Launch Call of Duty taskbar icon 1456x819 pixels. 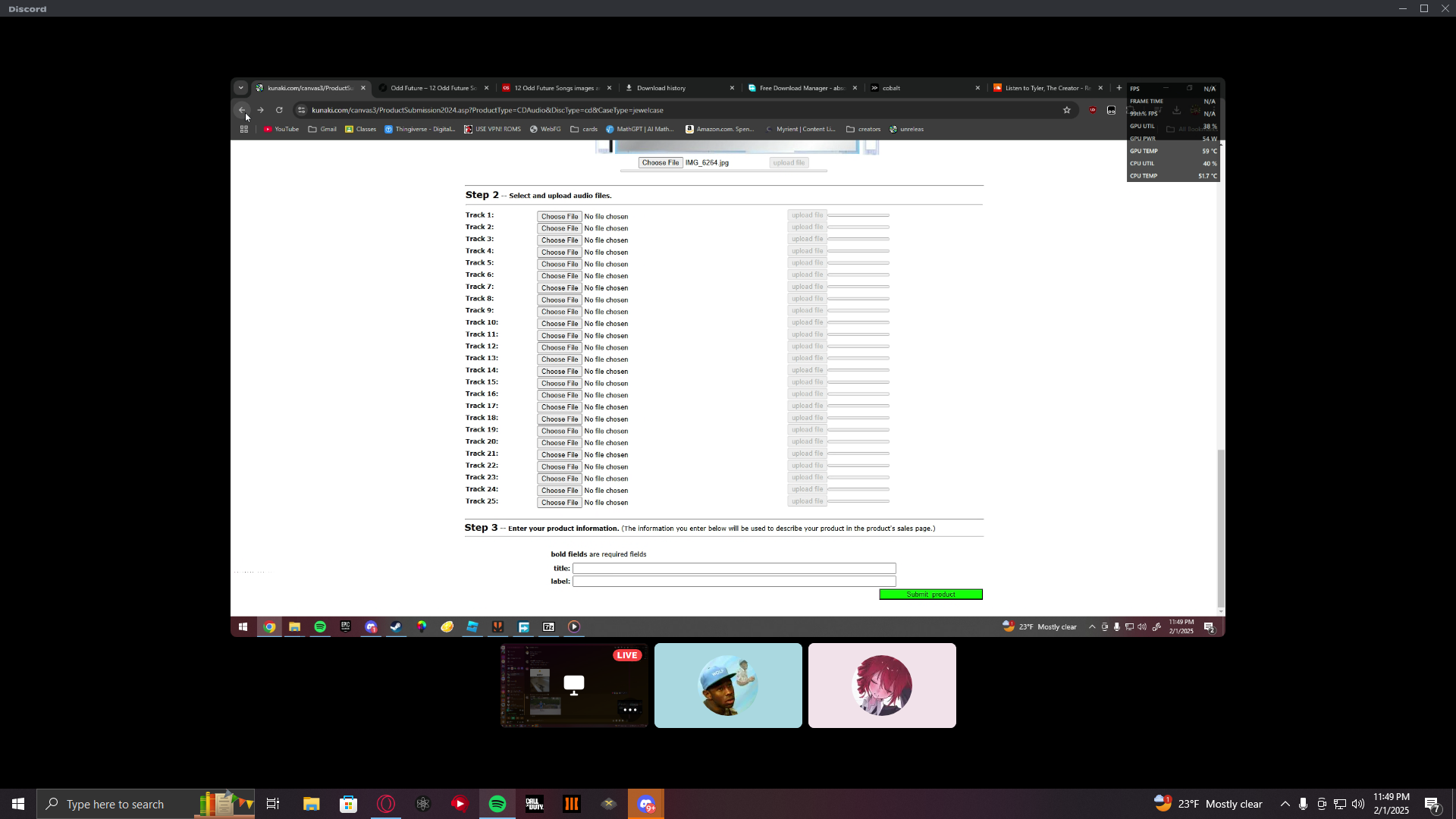pyautogui.click(x=535, y=804)
